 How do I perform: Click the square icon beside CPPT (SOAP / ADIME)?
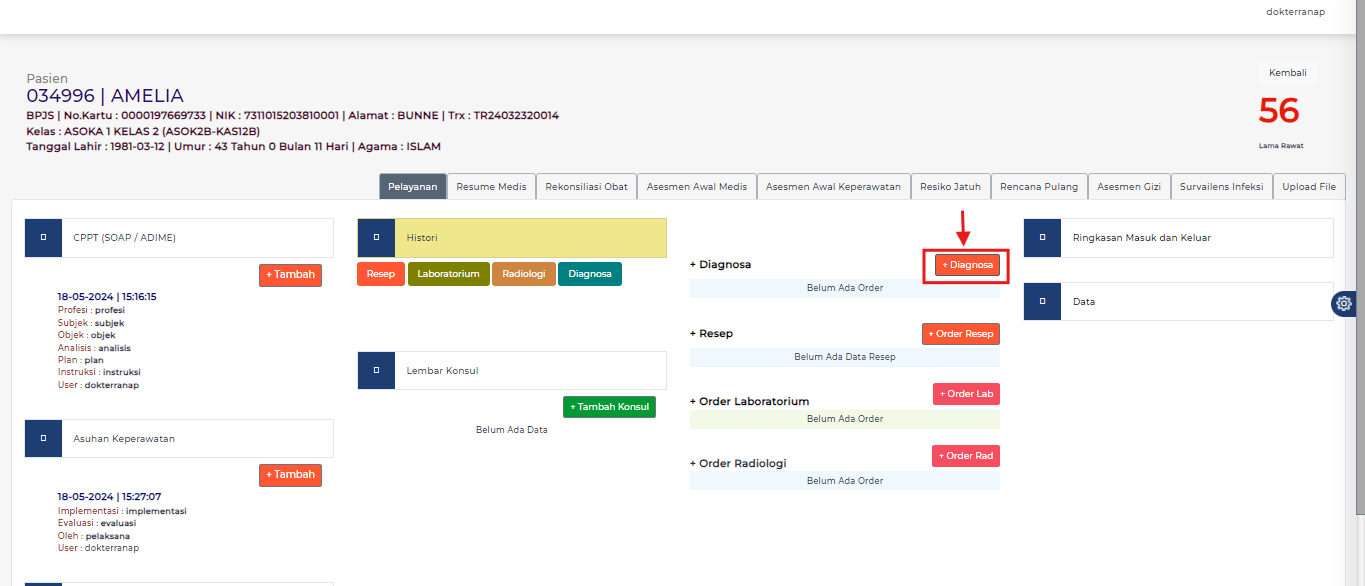pyautogui.click(x=43, y=238)
